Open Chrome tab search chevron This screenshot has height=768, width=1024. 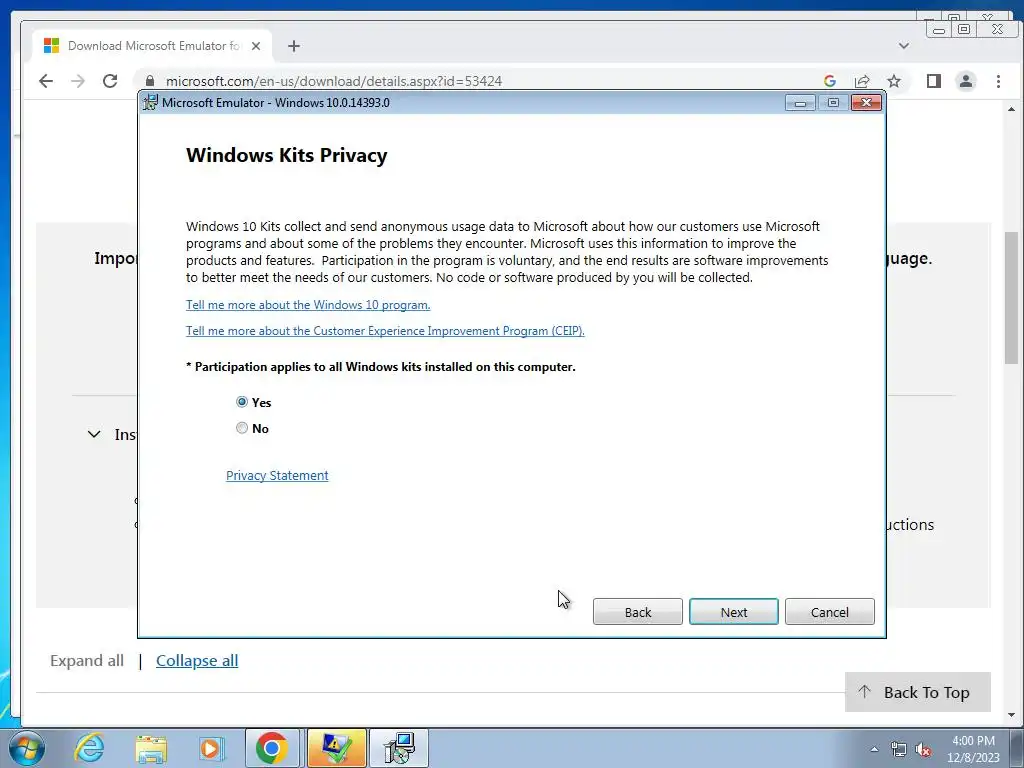(904, 46)
